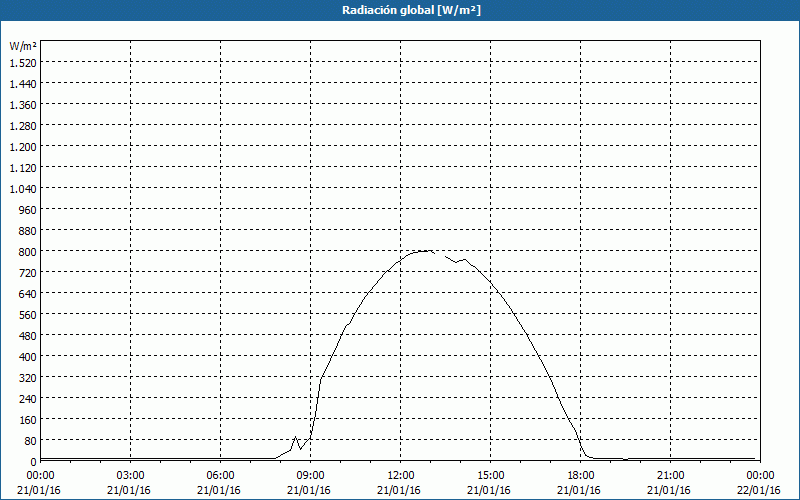The image size is (800, 500).
Task: Click the 12:00 time axis label
Action: pyautogui.click(x=401, y=476)
